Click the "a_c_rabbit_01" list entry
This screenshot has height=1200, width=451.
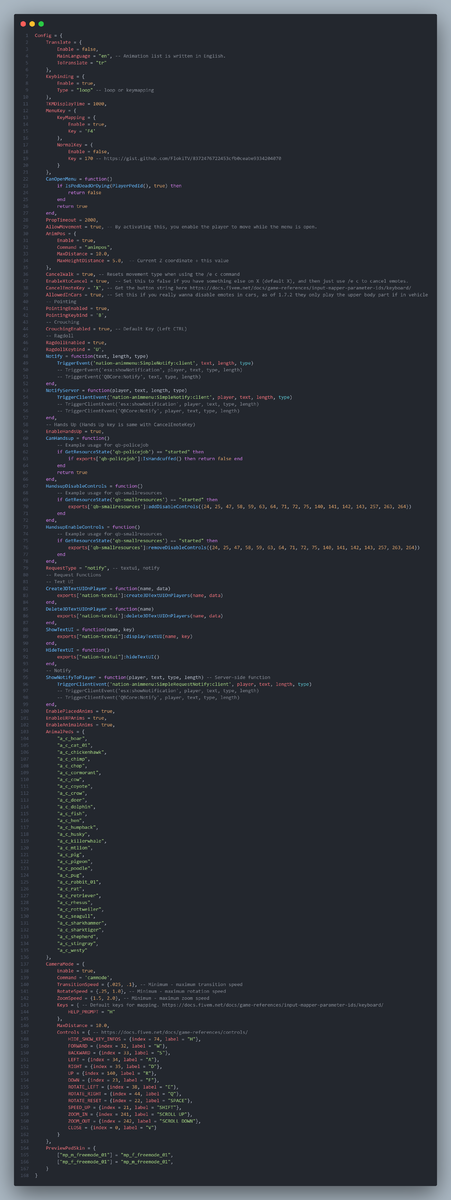[79, 882]
